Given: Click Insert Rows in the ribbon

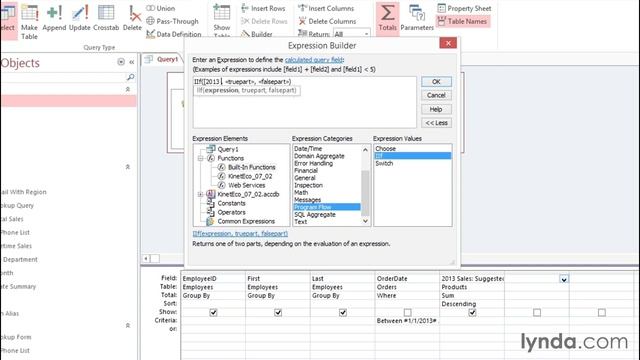Looking at the screenshot, I should [263, 8].
